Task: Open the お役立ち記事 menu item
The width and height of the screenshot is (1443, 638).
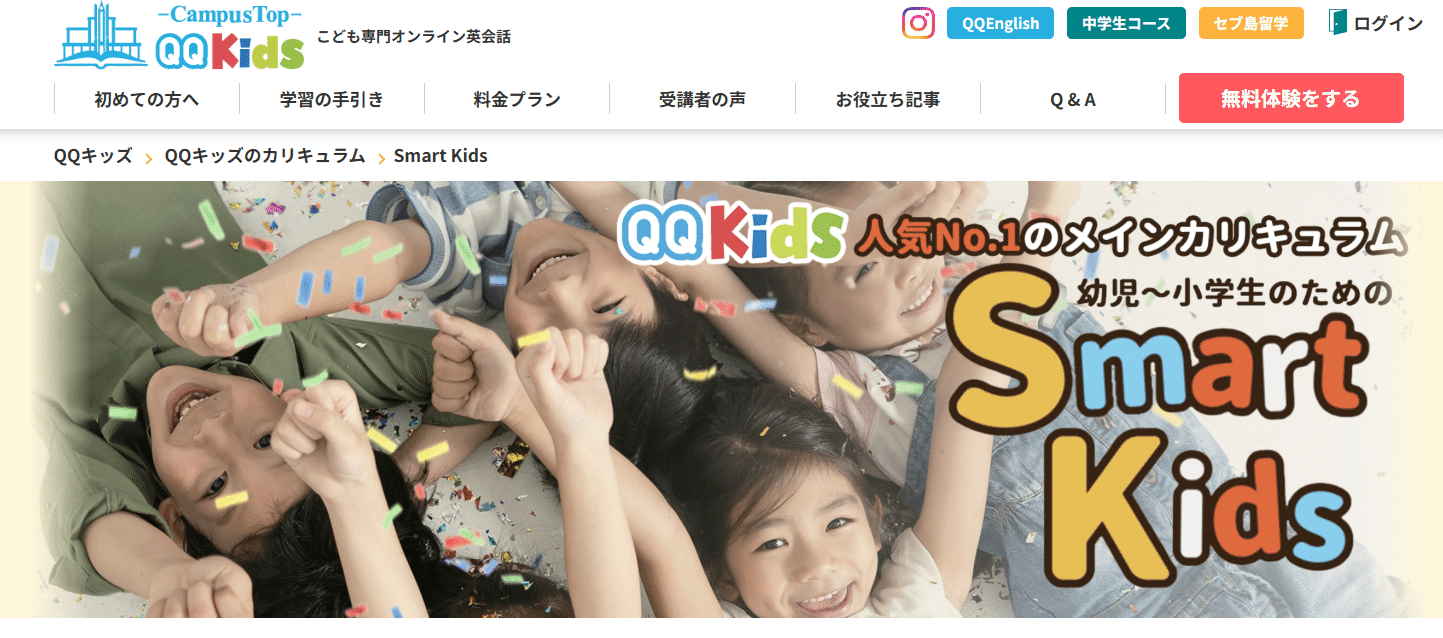Action: (888, 99)
